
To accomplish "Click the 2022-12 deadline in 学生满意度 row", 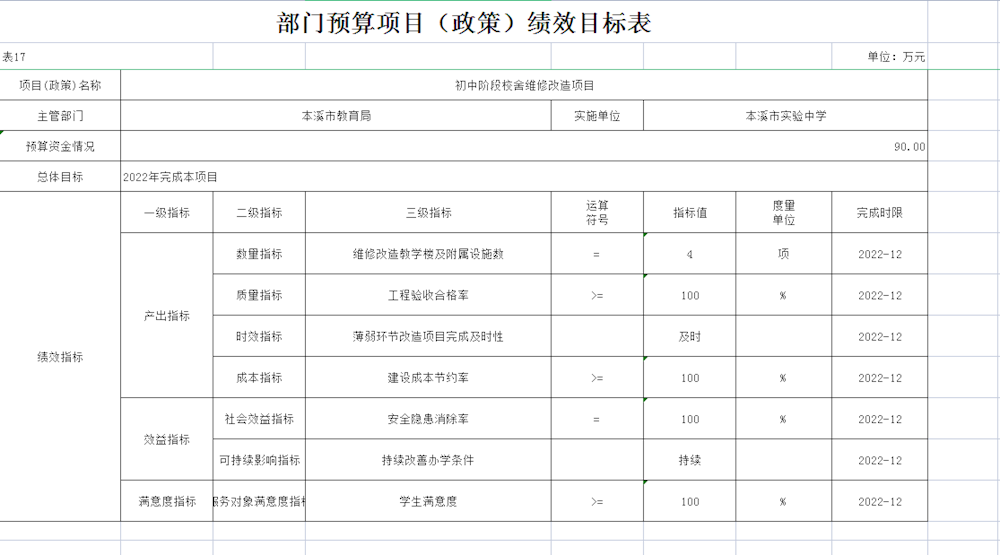I will pos(879,501).
